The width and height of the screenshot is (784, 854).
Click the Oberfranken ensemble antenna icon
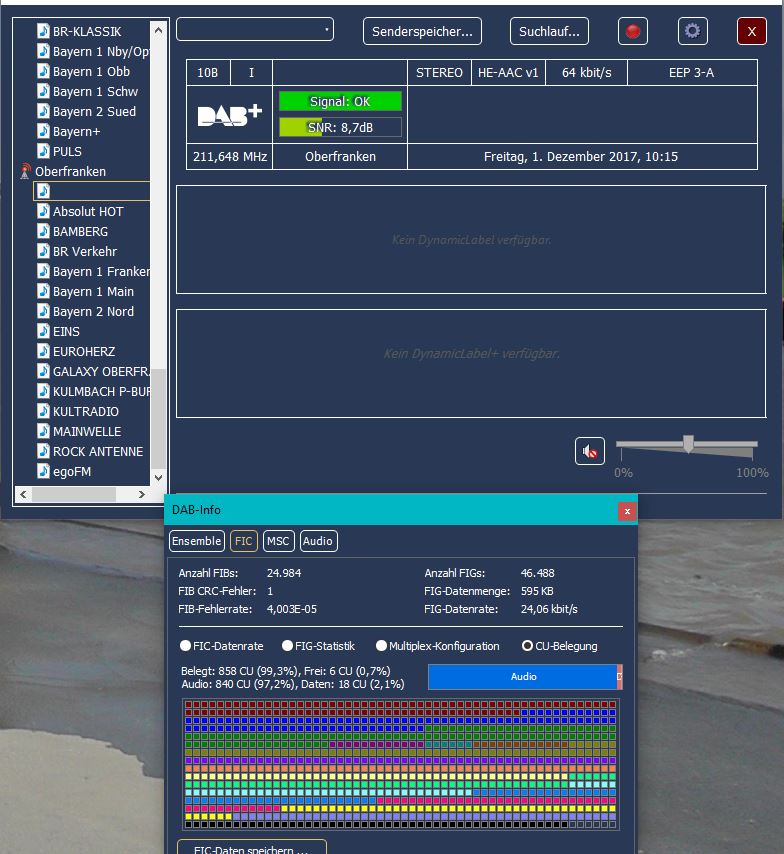coord(26,172)
